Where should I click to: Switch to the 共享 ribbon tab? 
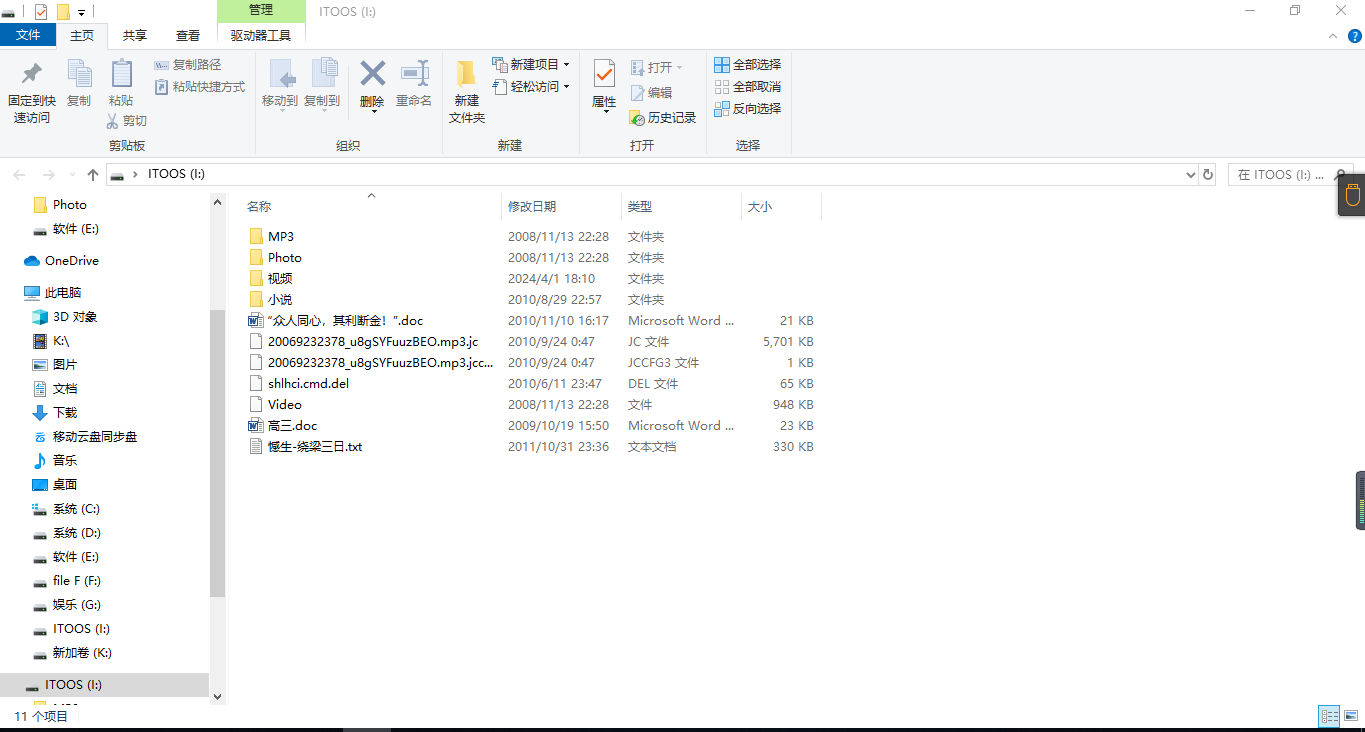tap(135, 35)
